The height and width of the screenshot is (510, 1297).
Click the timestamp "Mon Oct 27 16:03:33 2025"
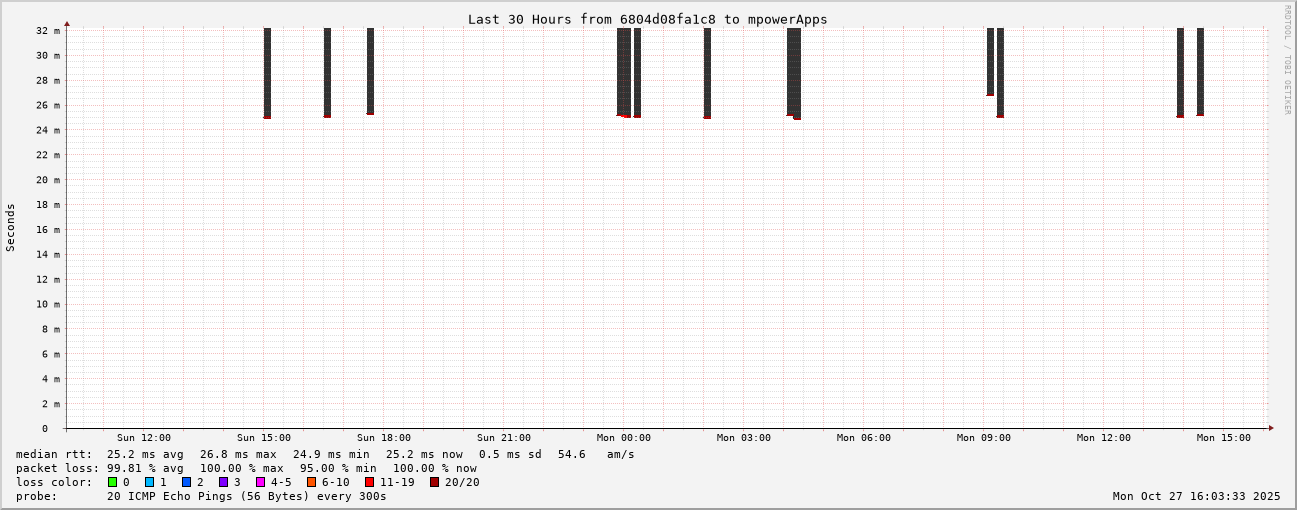(1196, 496)
